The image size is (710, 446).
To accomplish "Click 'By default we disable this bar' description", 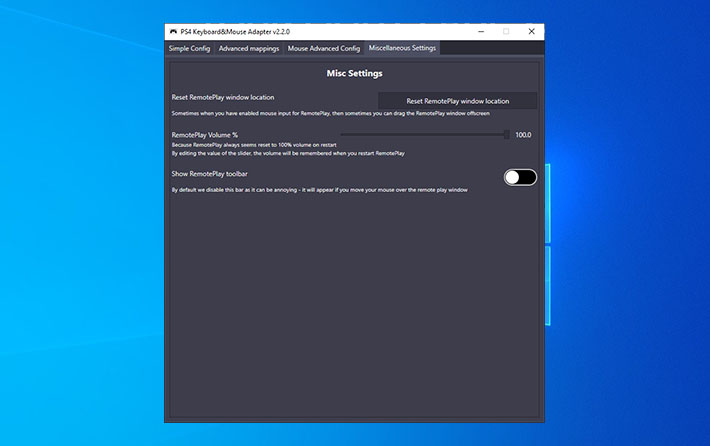I will 320,190.
